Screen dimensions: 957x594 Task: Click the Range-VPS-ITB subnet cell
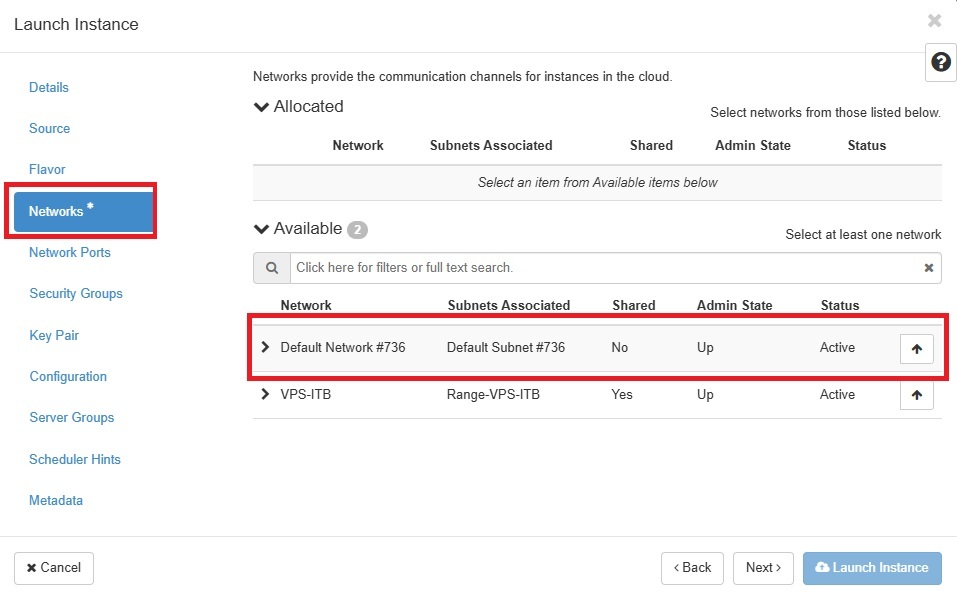click(493, 394)
